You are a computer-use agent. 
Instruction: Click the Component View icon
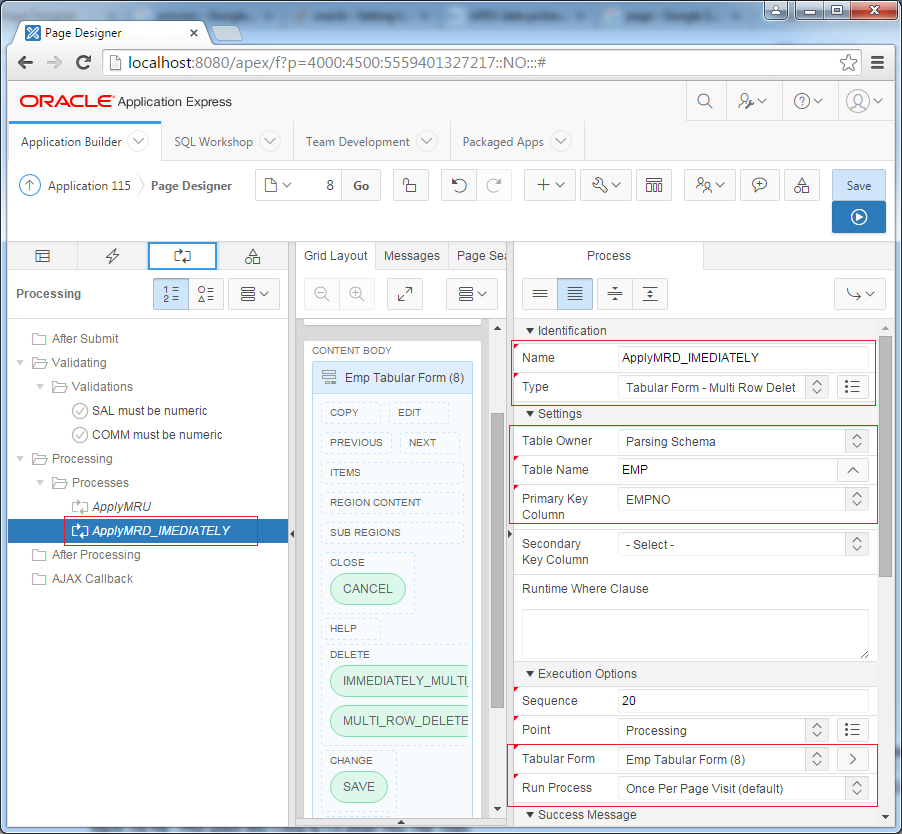[654, 185]
